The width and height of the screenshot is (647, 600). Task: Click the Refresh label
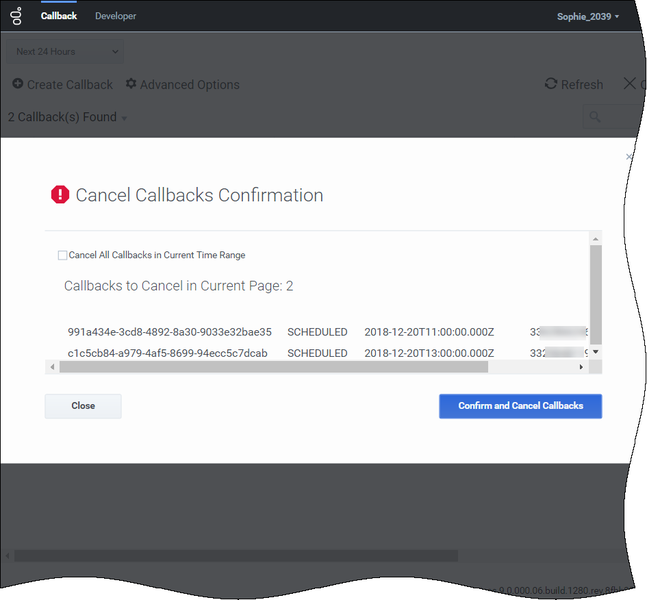coord(582,85)
